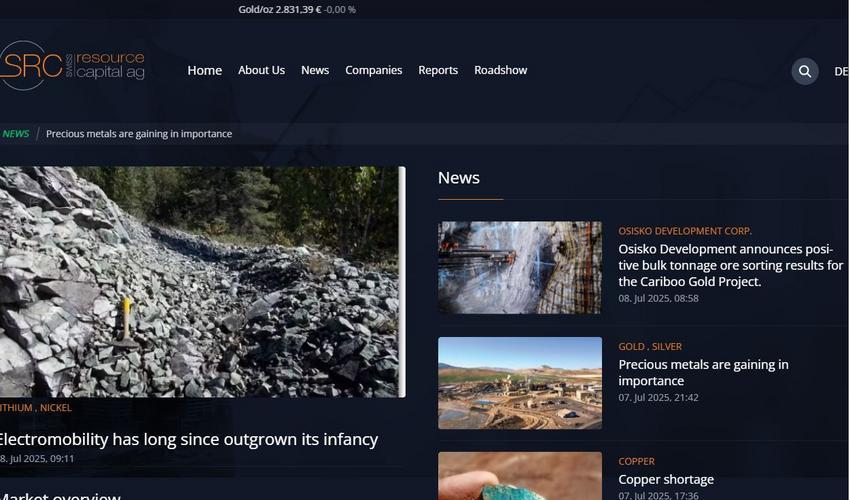Select the SILVER category tag

click(x=667, y=347)
